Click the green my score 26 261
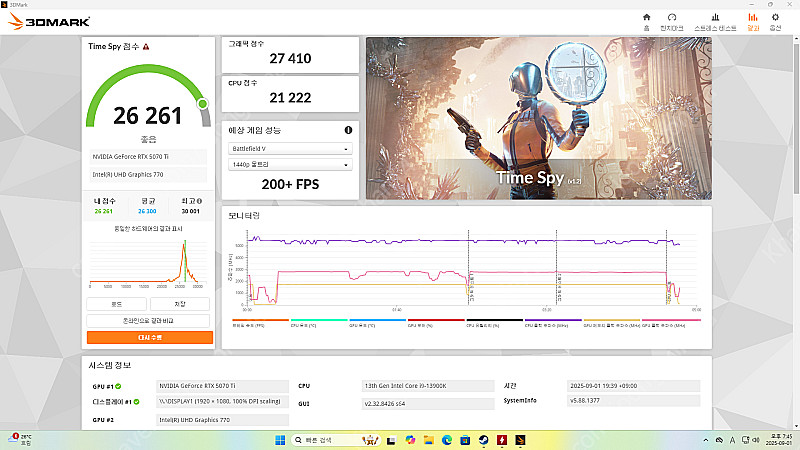This screenshot has height=450, width=800. [x=104, y=211]
